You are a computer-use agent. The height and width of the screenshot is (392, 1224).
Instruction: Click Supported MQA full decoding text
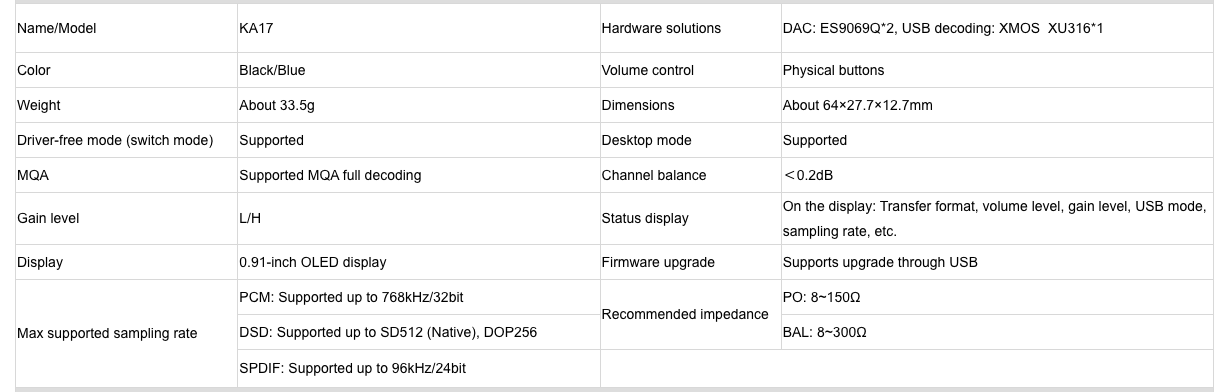pyautogui.click(x=330, y=175)
